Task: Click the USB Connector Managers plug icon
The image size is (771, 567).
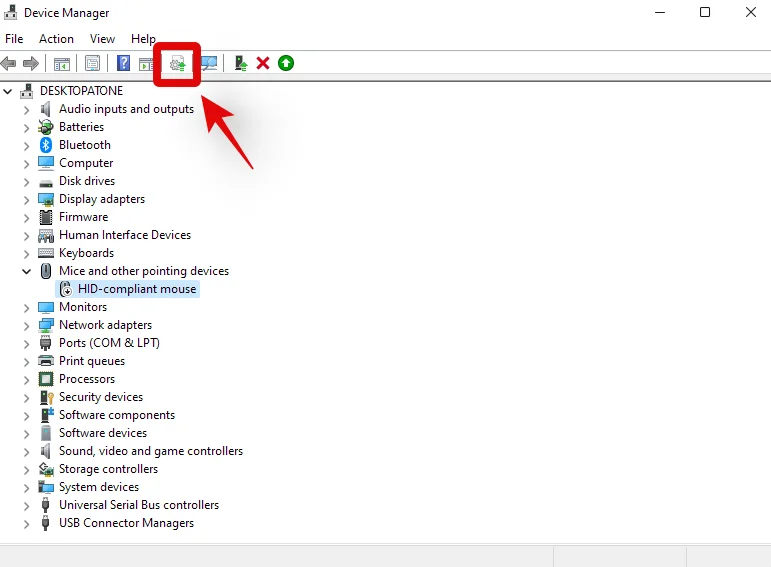Action: pyautogui.click(x=46, y=523)
